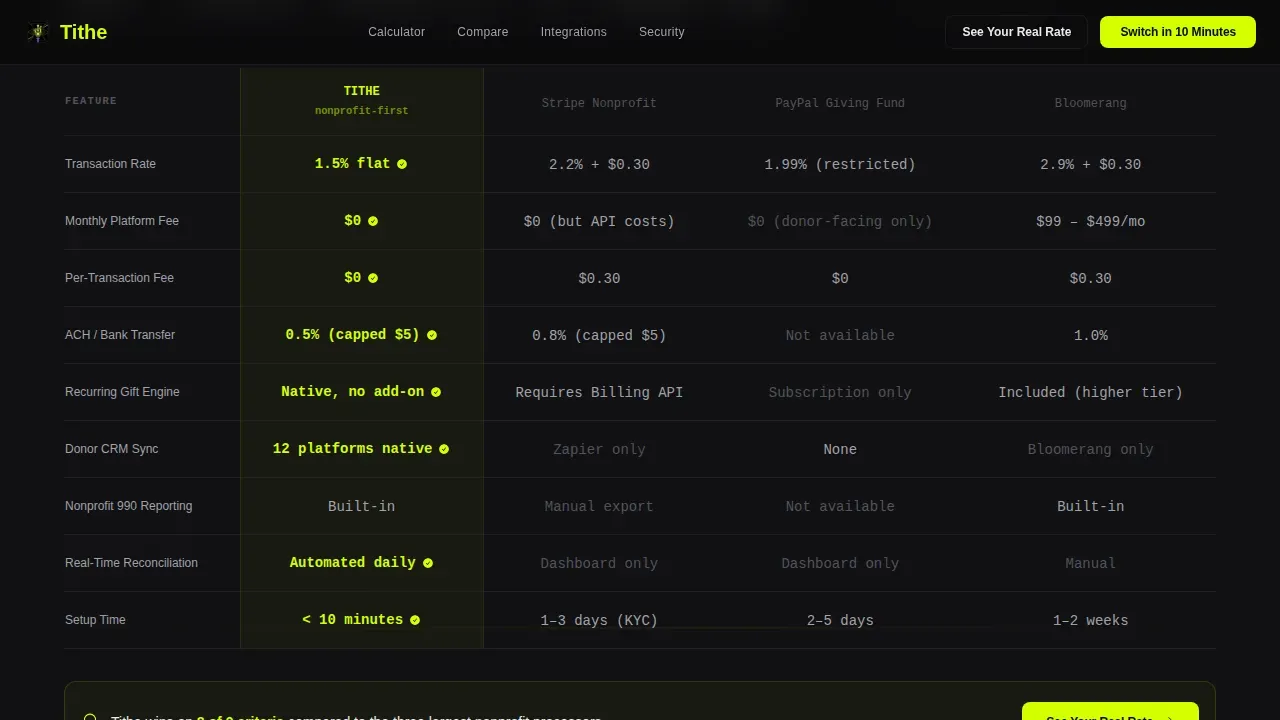Go to the Compare section
The height and width of the screenshot is (720, 1280).
pos(483,32)
